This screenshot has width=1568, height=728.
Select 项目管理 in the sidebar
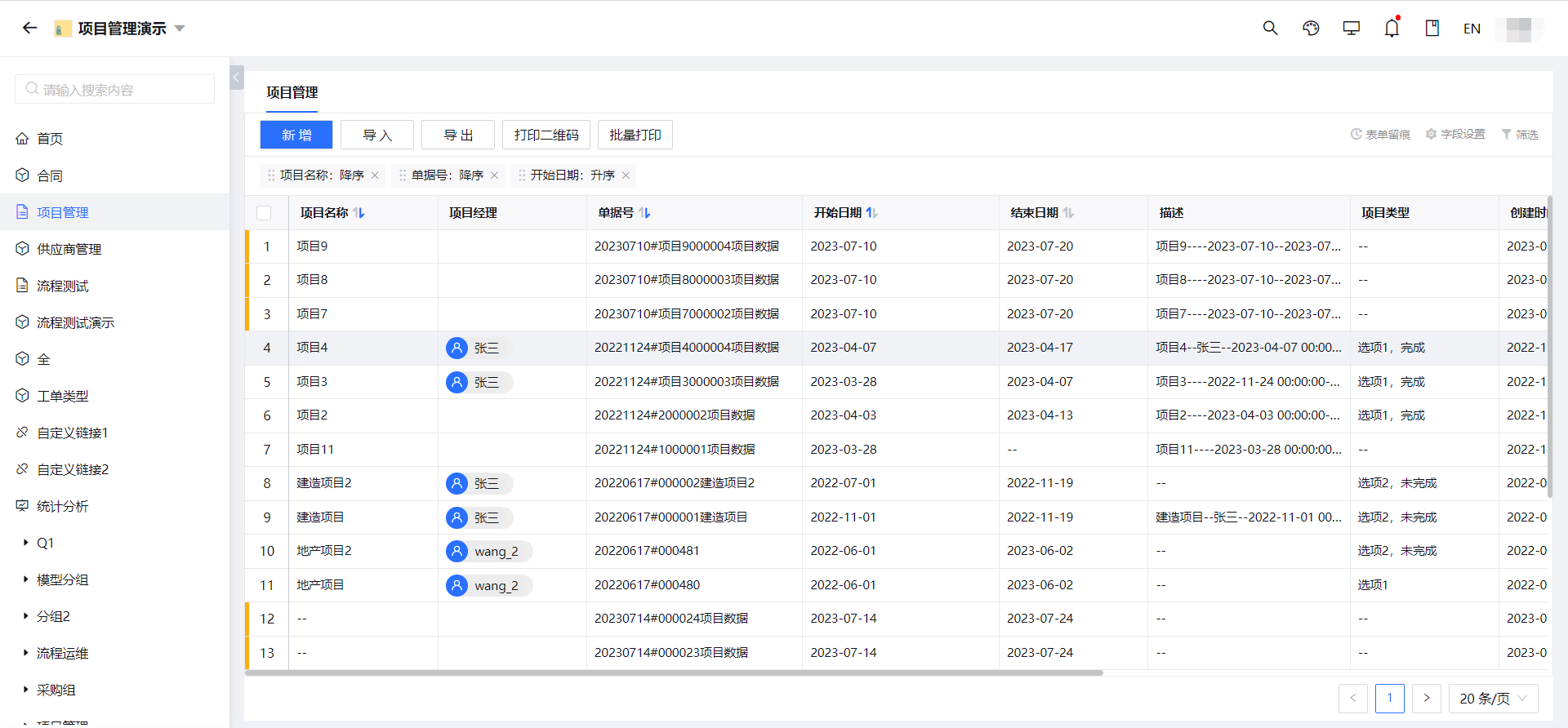114,212
